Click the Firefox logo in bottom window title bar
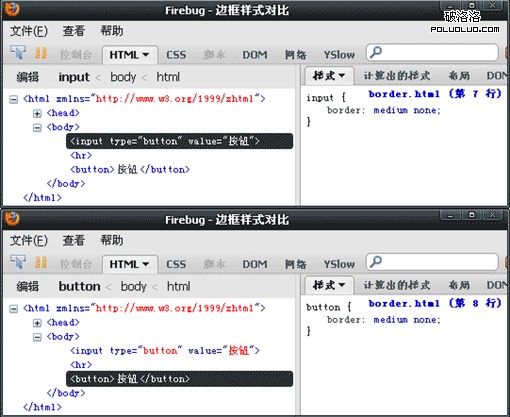Image resolution: width=510 pixels, height=417 pixels. (x=12, y=219)
